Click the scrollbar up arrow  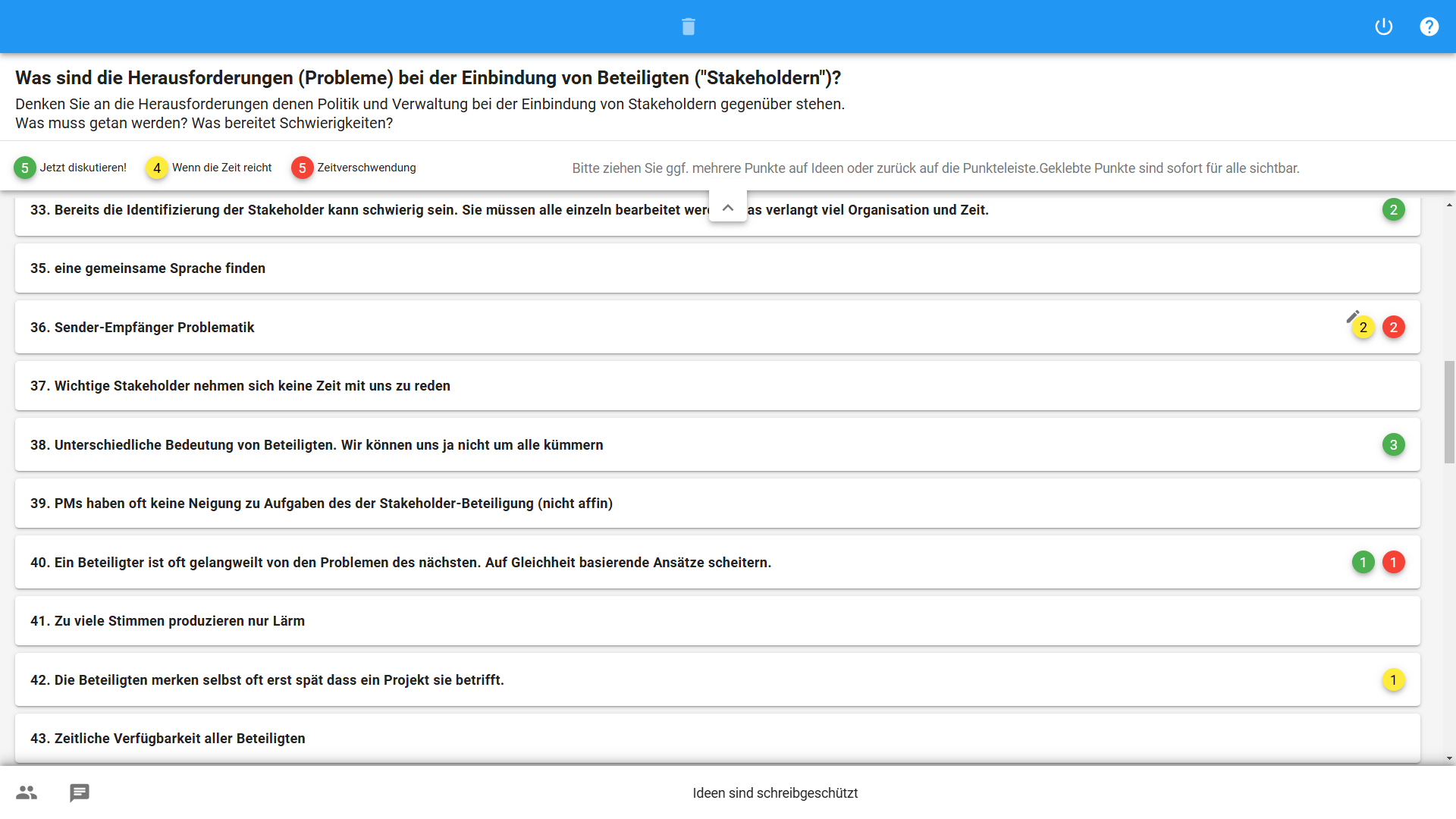tap(1449, 205)
